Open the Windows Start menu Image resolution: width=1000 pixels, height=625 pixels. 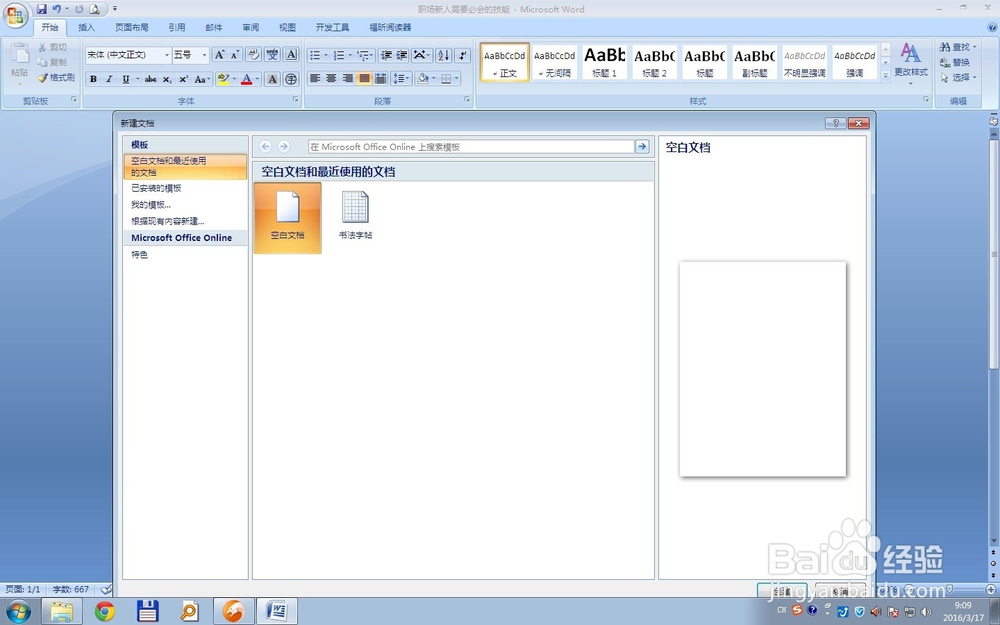coord(18,611)
